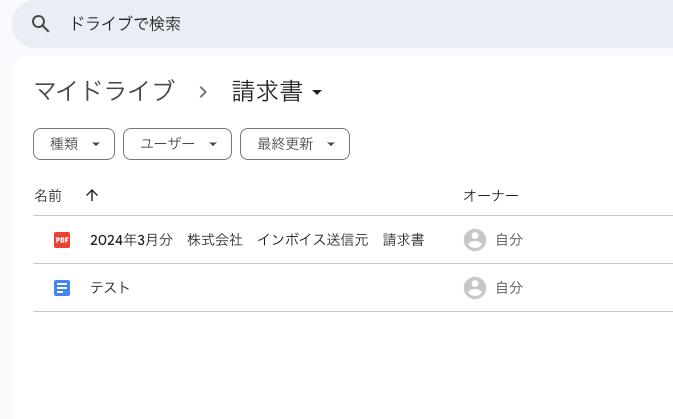Screen dimensions: 673x419
Task: Open the 最終更新 filter dropdown
Action: (294, 144)
